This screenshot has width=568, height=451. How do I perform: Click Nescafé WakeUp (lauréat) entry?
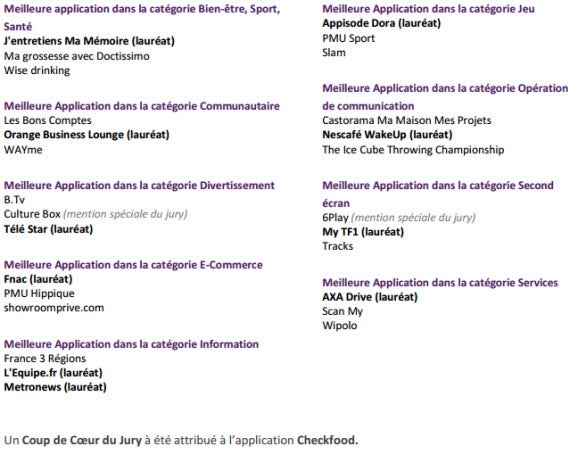coord(387,135)
